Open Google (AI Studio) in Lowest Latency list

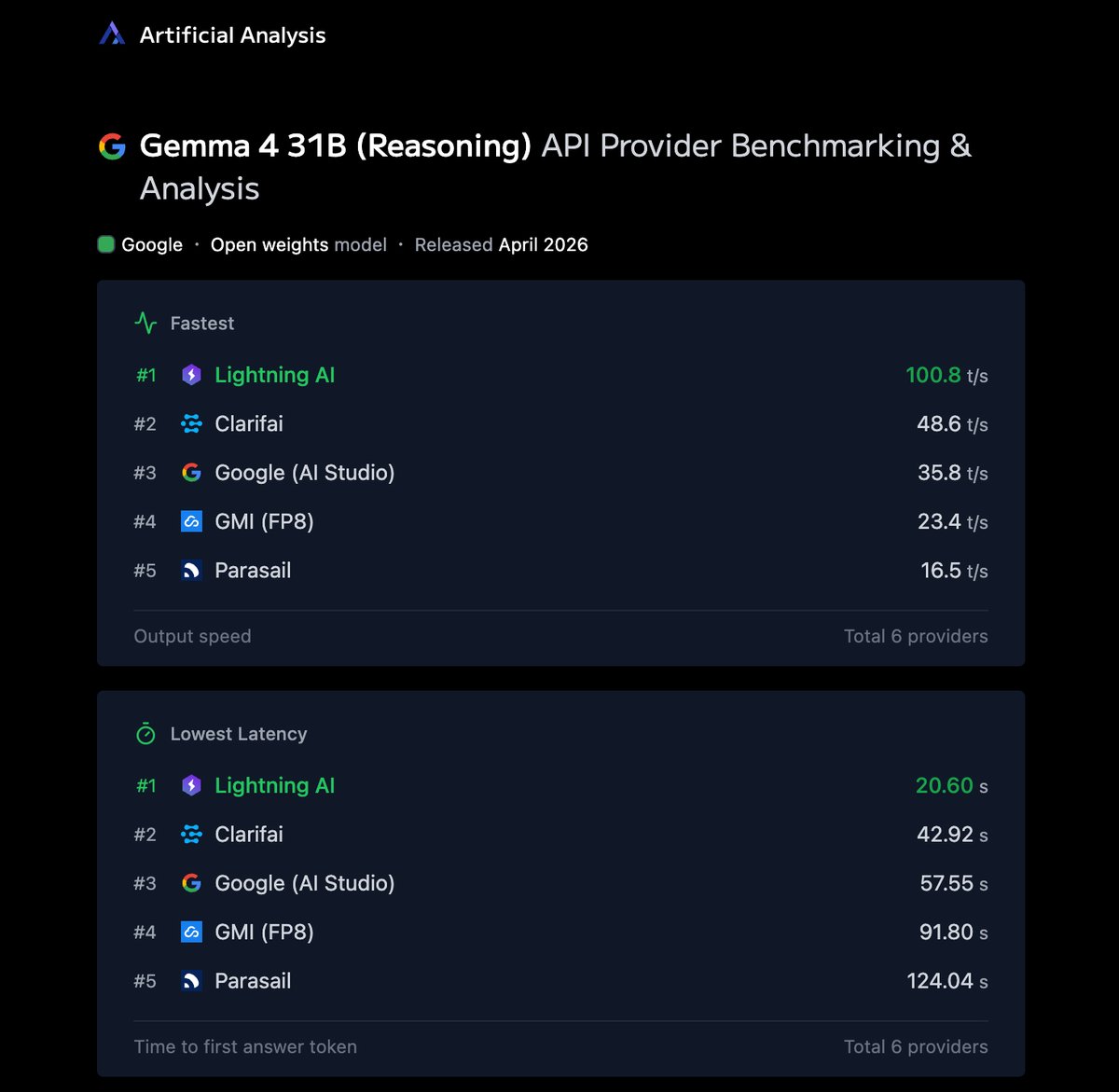(305, 883)
